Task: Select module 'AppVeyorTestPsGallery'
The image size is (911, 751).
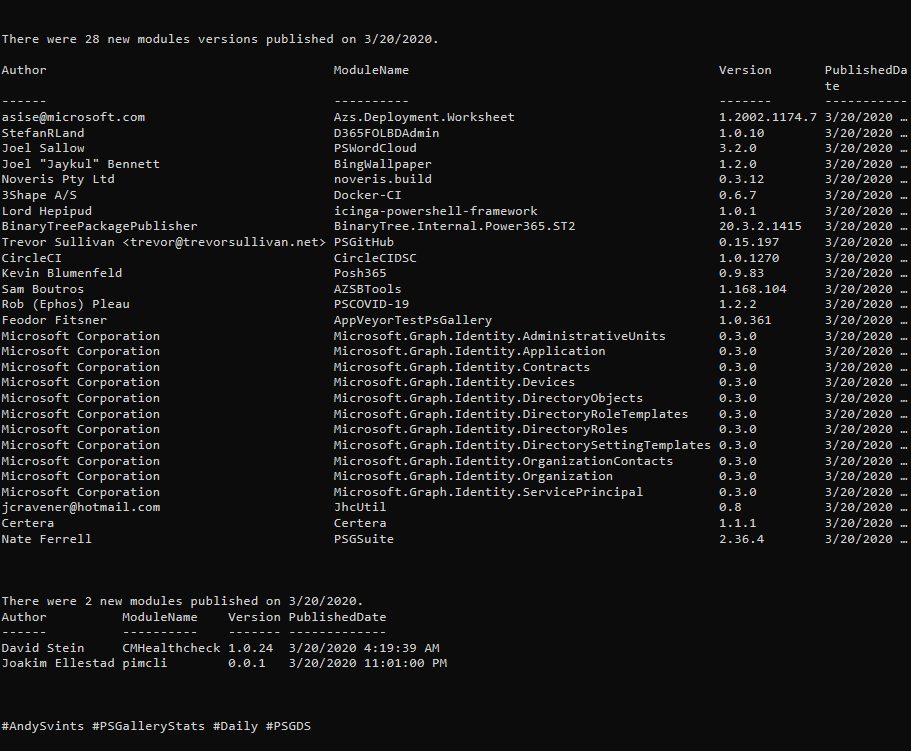Action: [413, 321]
